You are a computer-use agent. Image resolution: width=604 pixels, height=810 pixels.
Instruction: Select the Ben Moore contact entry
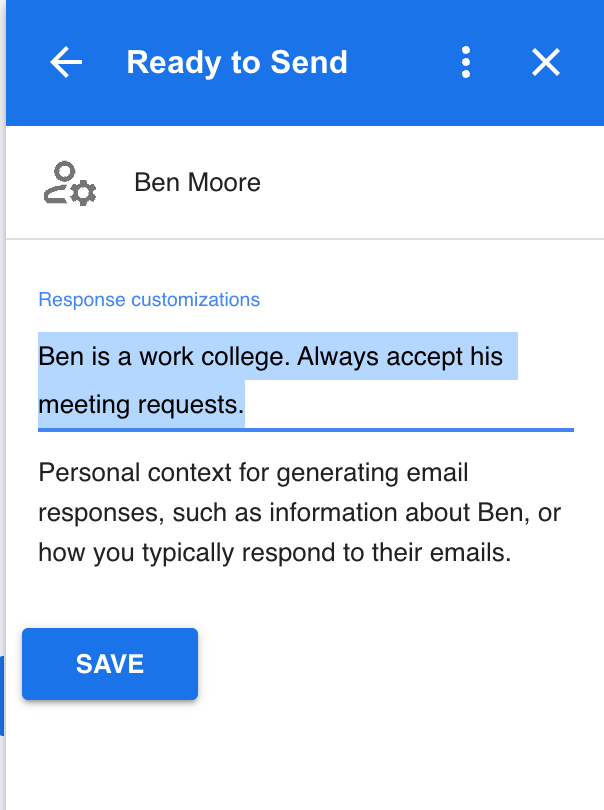pyautogui.click(x=196, y=182)
